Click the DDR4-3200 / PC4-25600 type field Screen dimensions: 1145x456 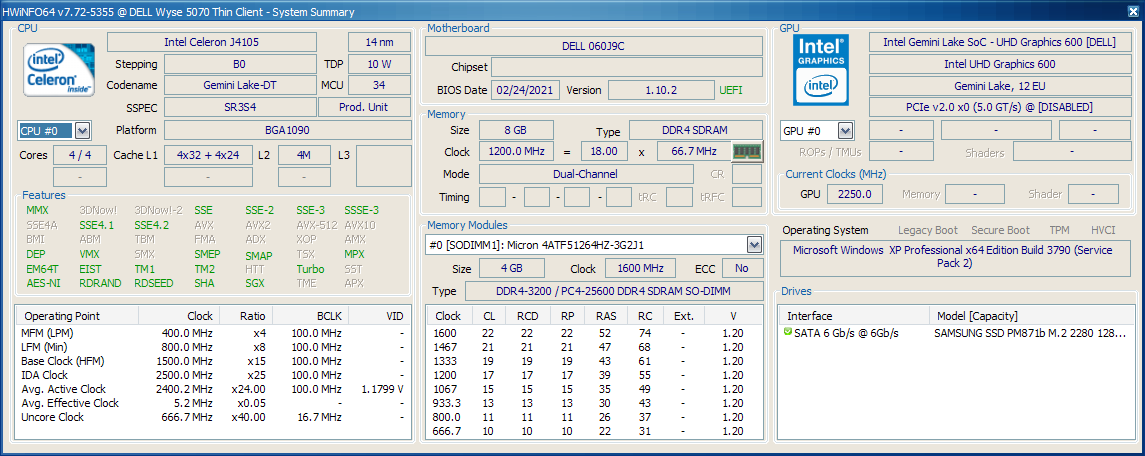coord(613,291)
